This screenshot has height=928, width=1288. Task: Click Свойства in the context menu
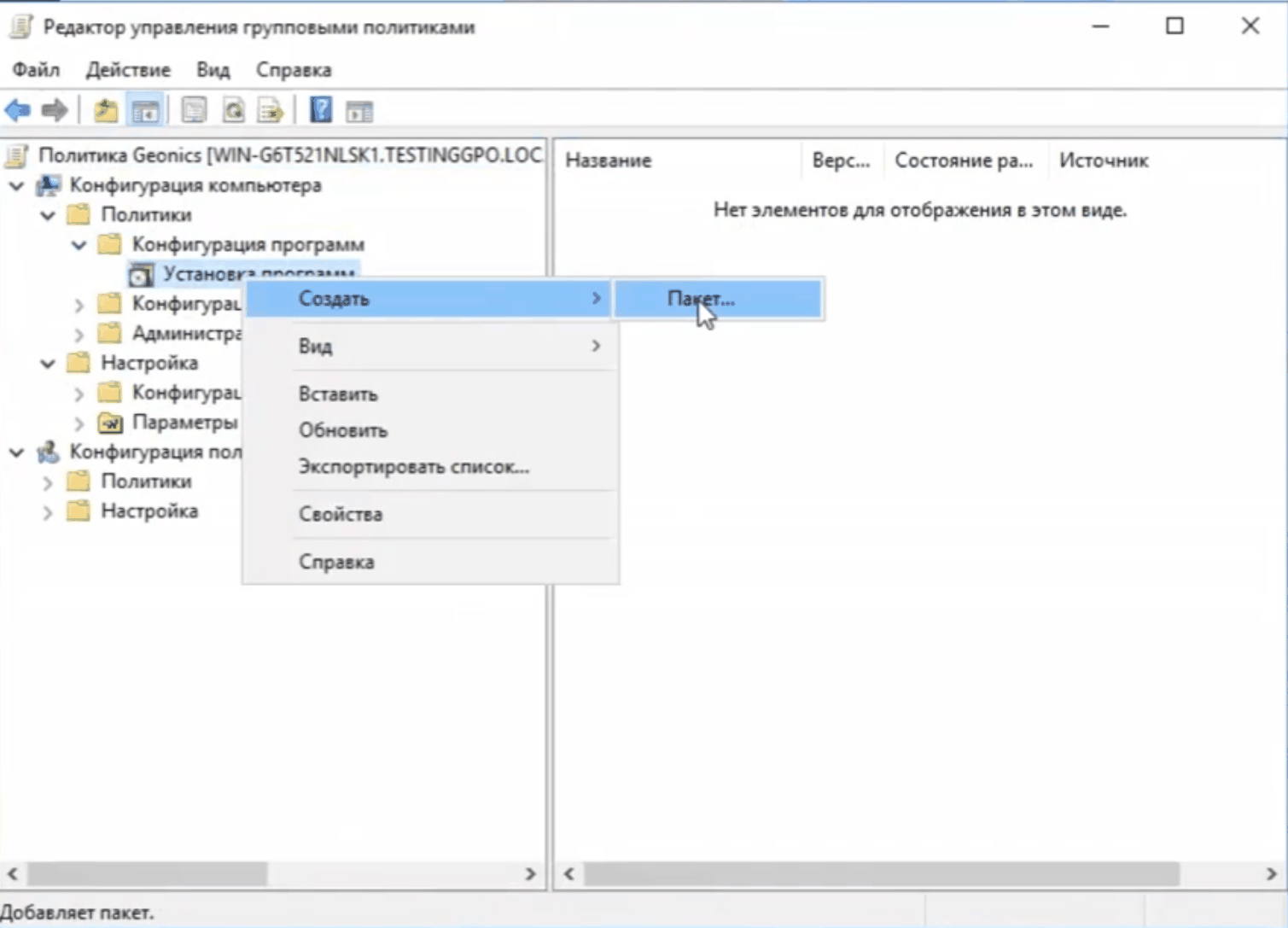click(x=340, y=514)
